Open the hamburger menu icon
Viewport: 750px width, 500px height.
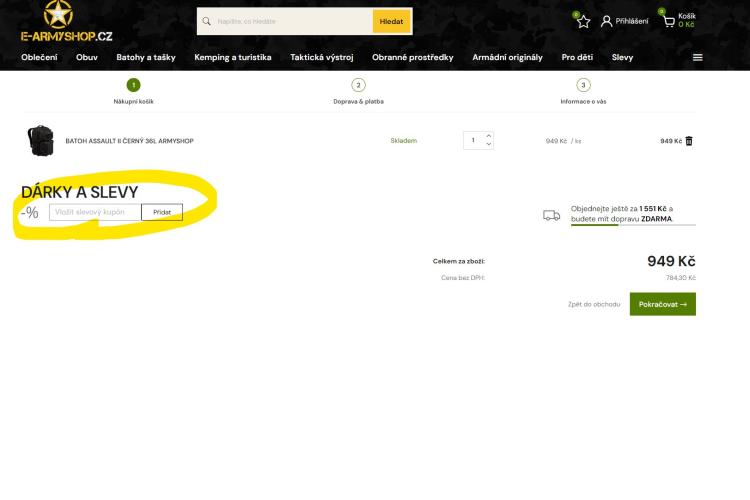(697, 57)
